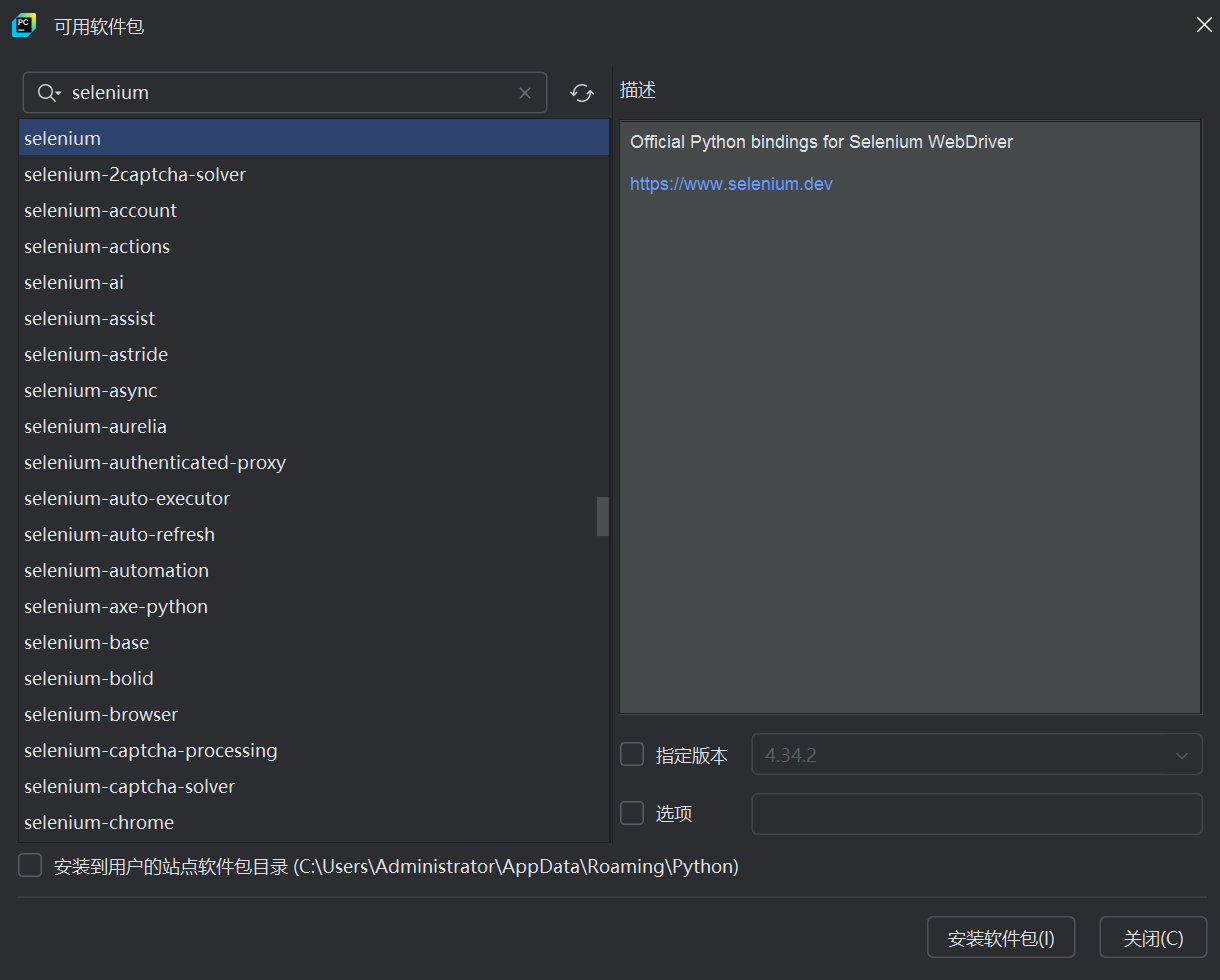Select selenium-auto-executor in the list
The width and height of the screenshot is (1220, 980).
[x=314, y=498]
